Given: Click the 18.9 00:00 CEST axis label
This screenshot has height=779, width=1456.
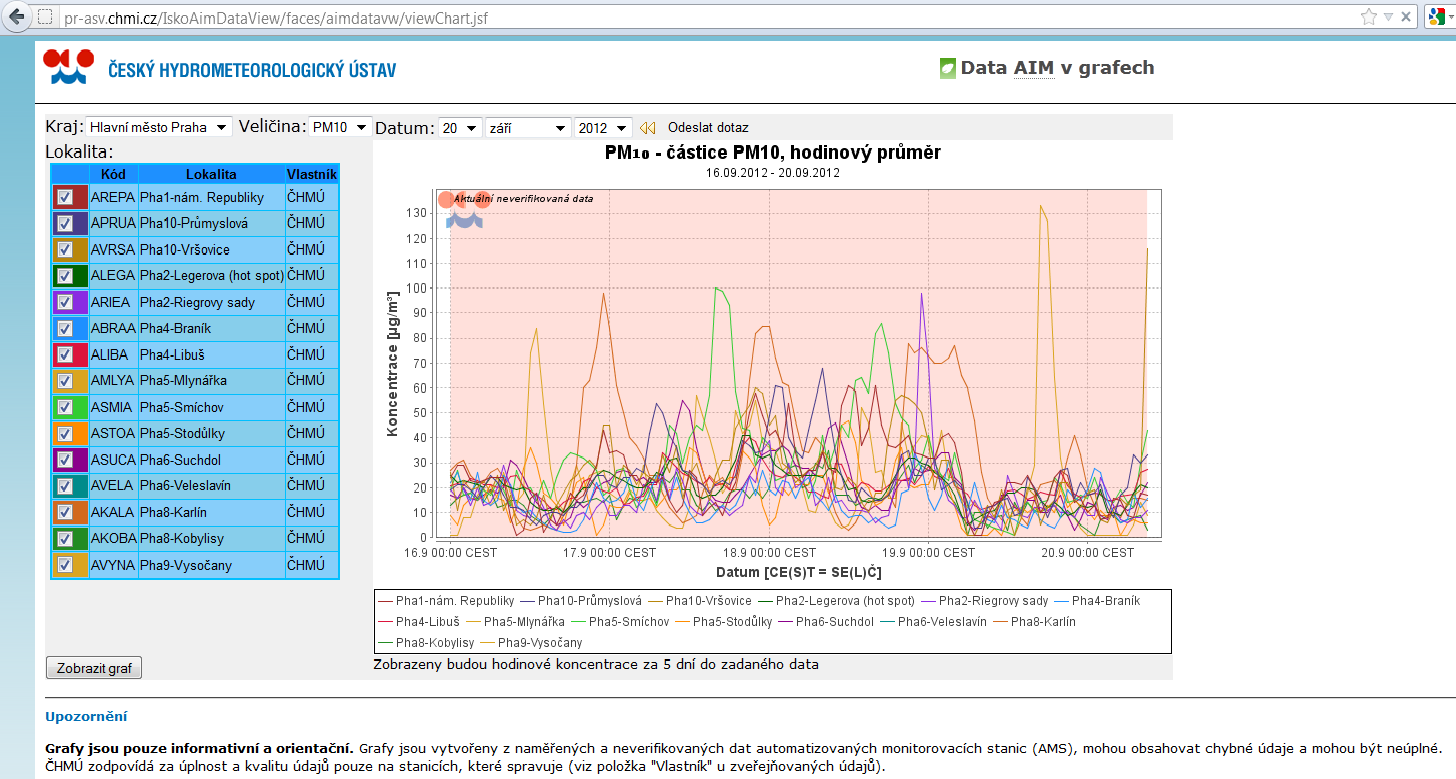Looking at the screenshot, I should coord(770,553).
